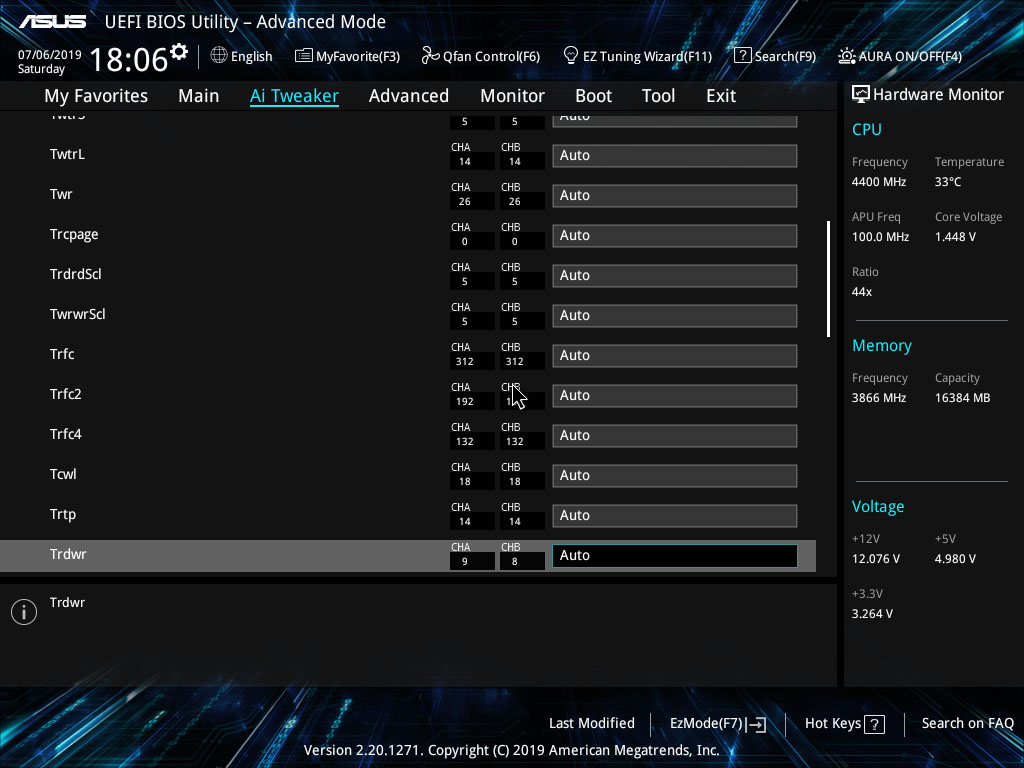The width and height of the screenshot is (1024, 768).
Task: Select the Trtp setting label
Action: click(63, 514)
